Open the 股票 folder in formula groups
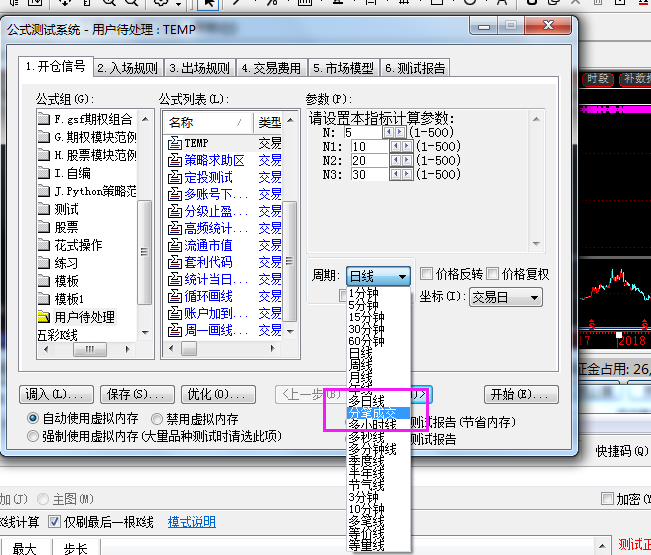The height and width of the screenshot is (555, 651). [45, 227]
